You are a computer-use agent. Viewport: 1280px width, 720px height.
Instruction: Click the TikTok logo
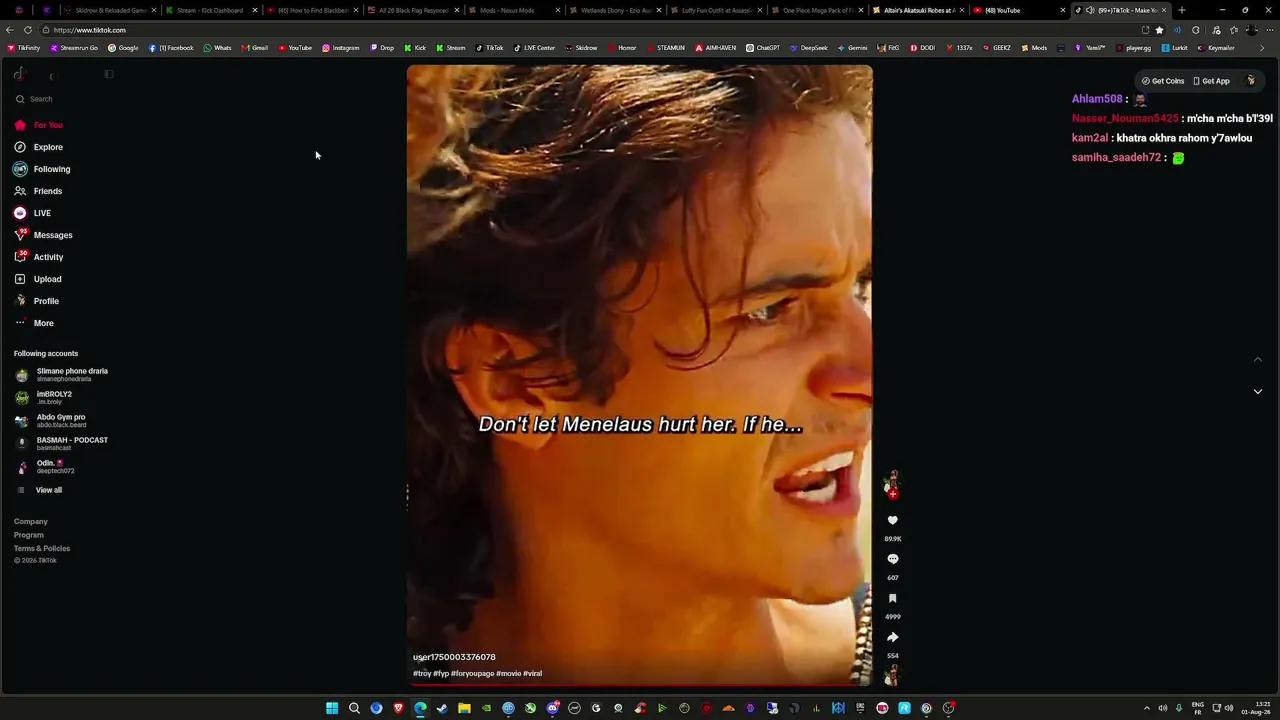20,74
